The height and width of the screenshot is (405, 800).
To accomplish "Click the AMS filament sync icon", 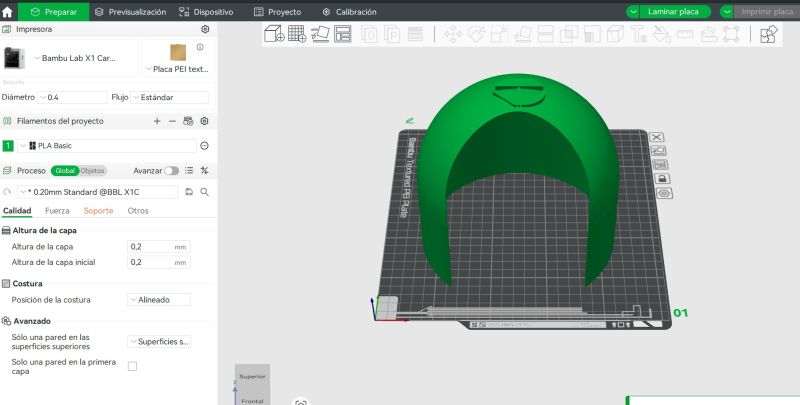I will (188, 121).
